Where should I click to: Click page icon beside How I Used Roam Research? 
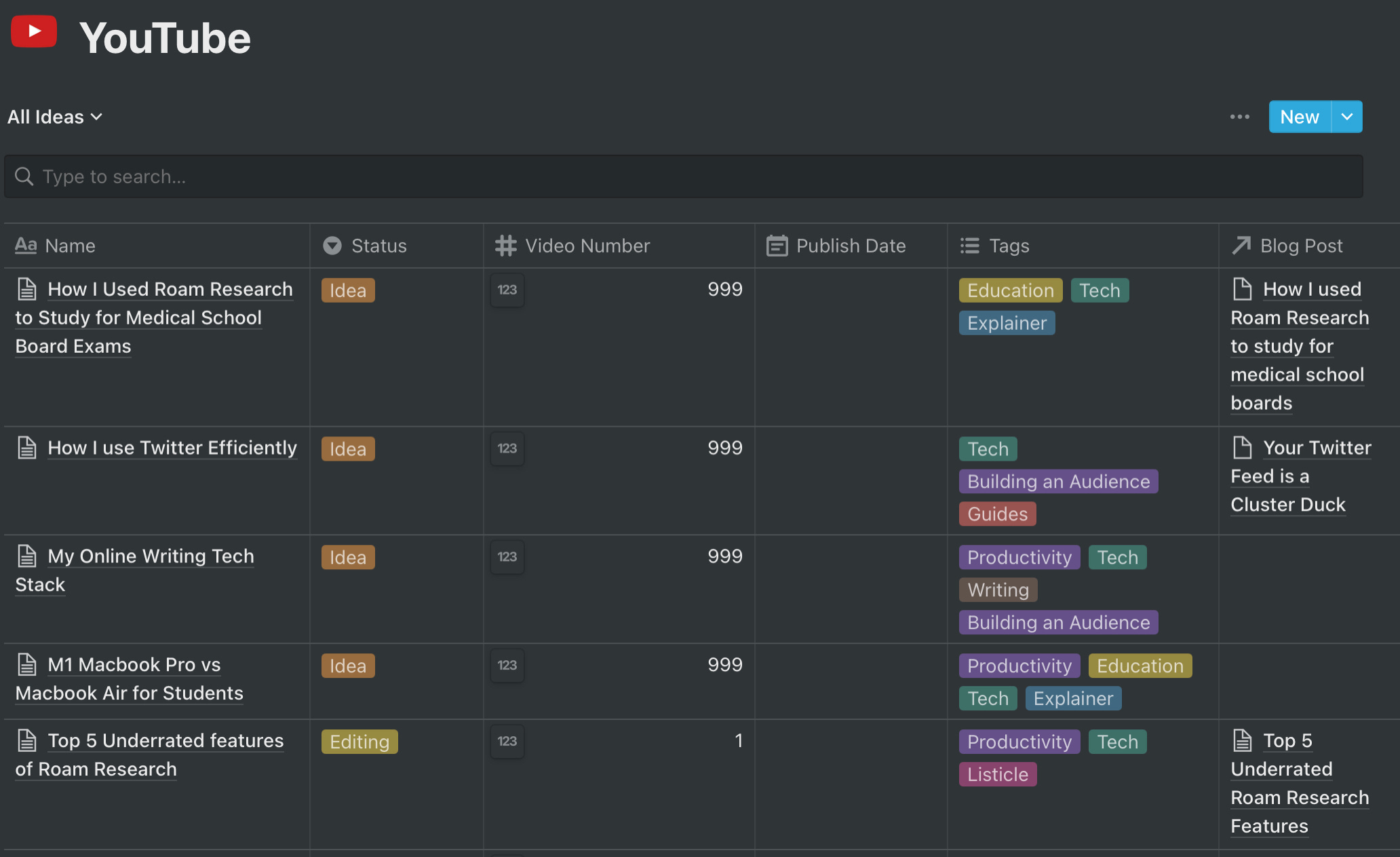27,289
